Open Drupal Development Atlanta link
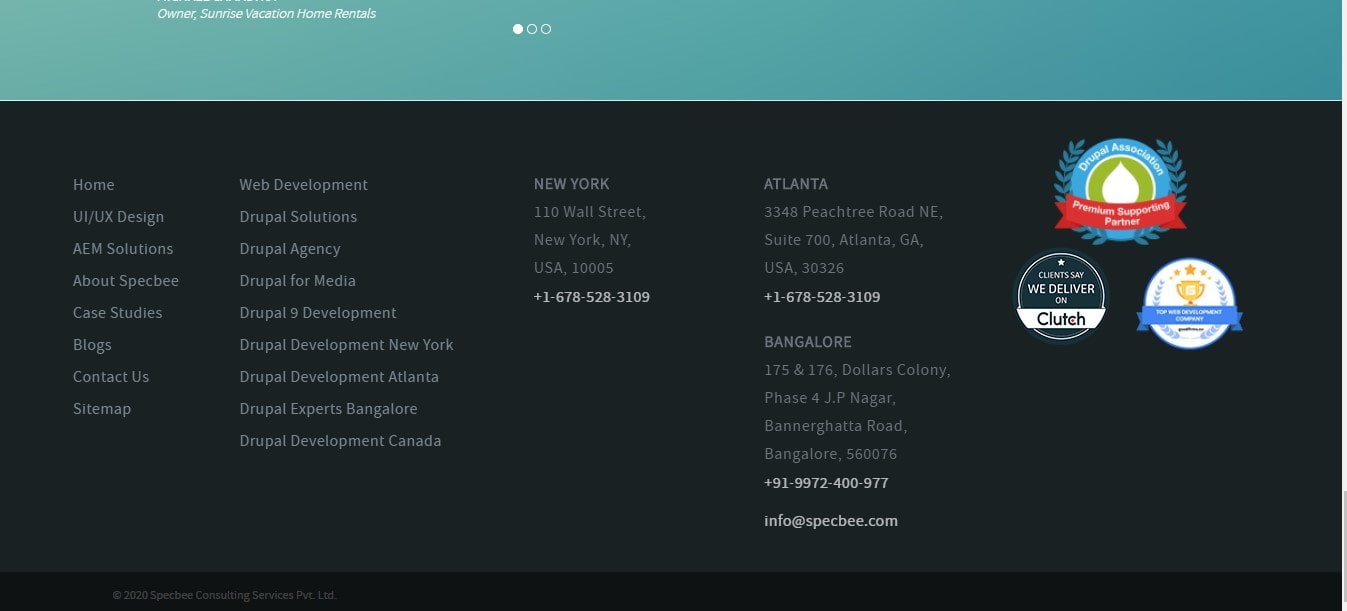 pyautogui.click(x=339, y=377)
